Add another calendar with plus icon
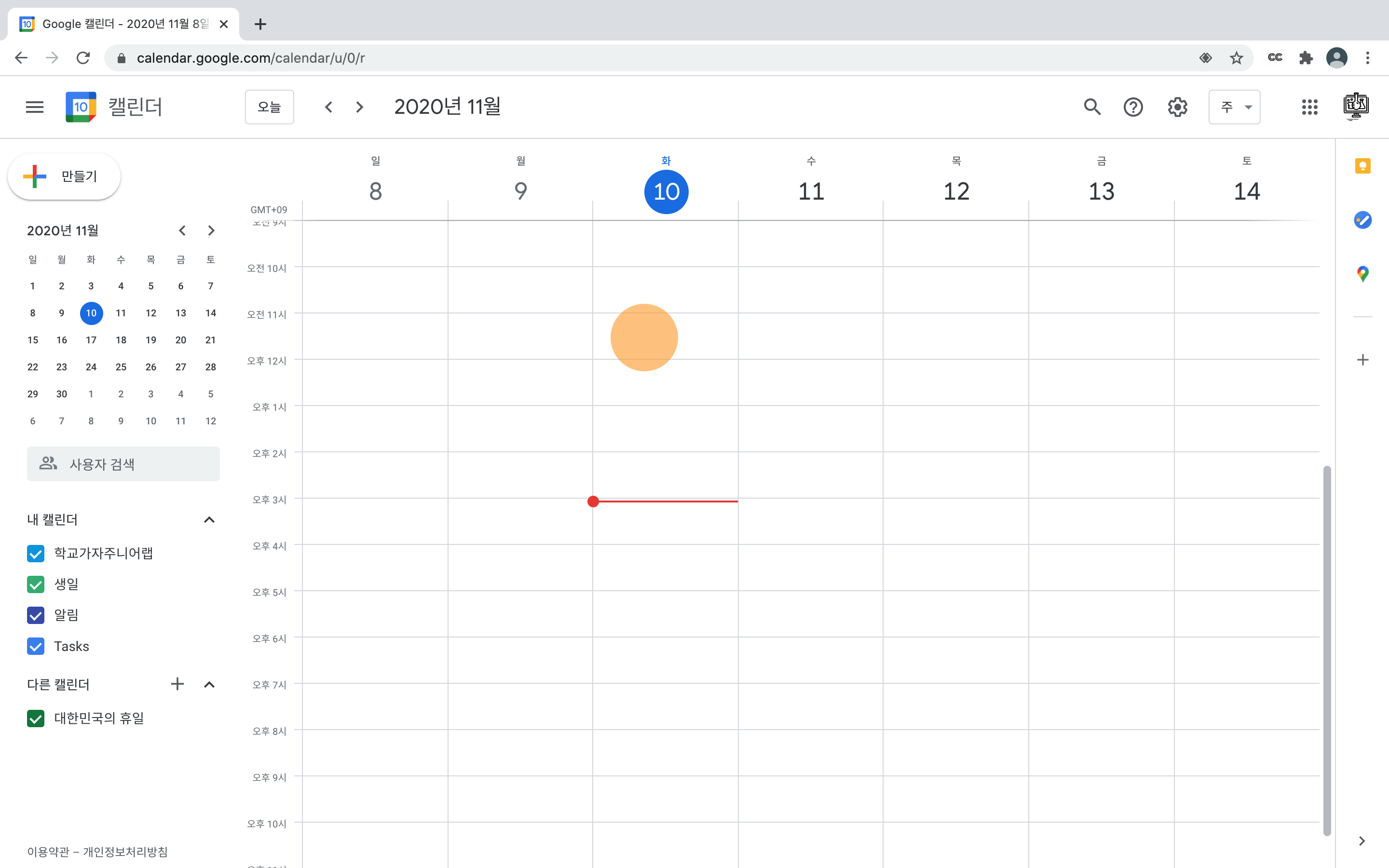The width and height of the screenshot is (1389, 868). (177, 684)
